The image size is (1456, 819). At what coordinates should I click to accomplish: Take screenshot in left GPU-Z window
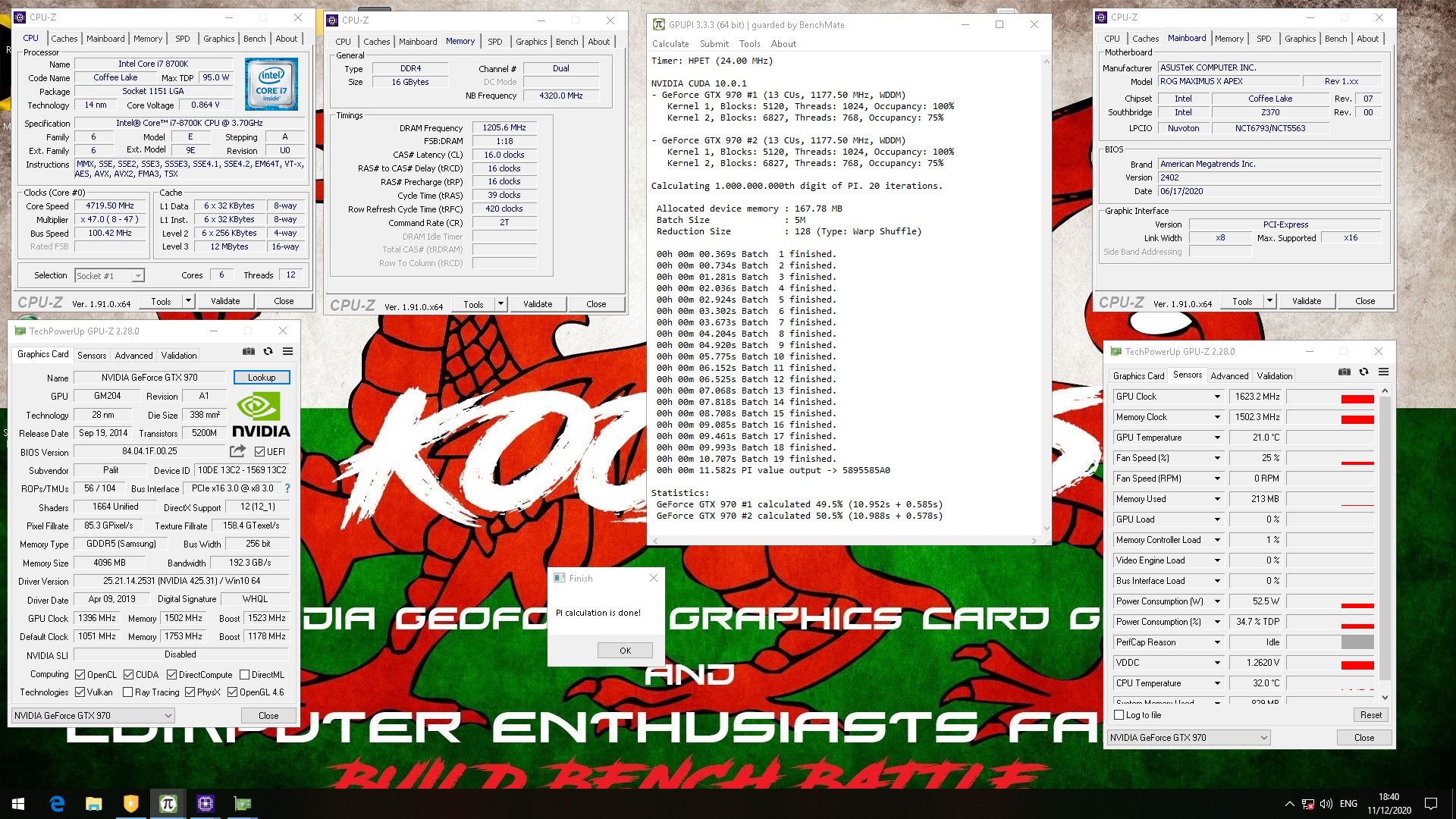click(248, 352)
